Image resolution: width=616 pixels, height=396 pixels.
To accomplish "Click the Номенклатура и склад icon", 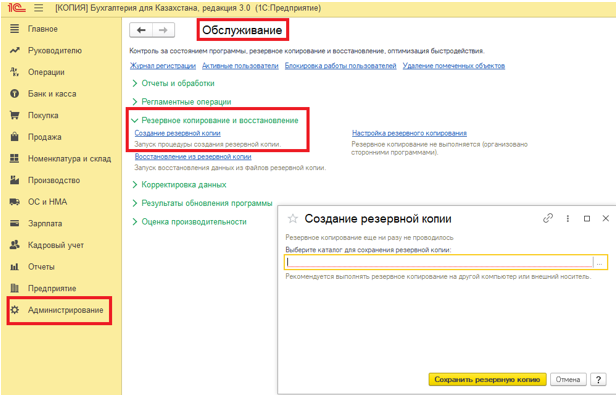I will pyautogui.click(x=15, y=158).
